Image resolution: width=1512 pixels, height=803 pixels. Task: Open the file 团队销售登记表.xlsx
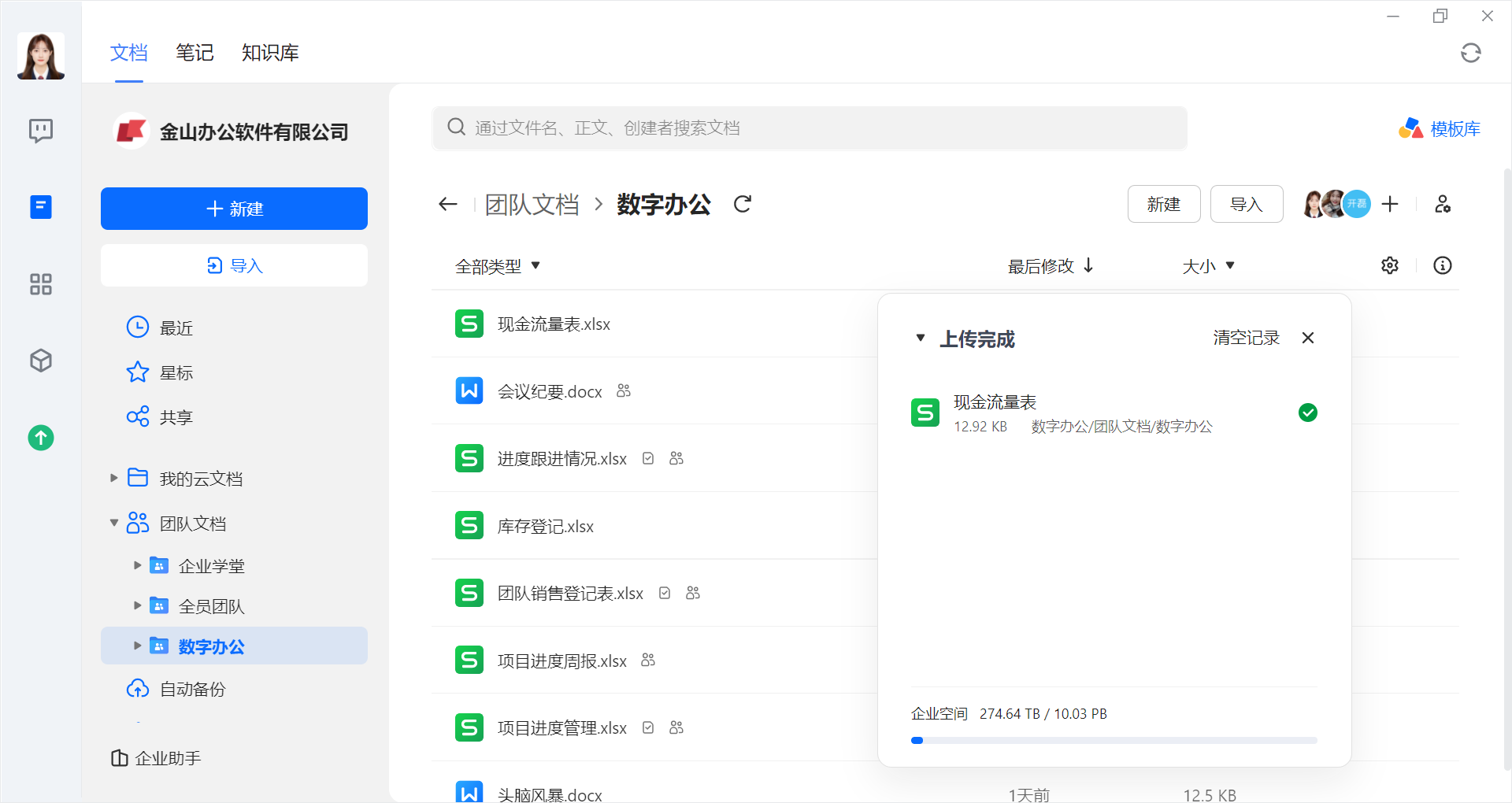click(x=570, y=593)
